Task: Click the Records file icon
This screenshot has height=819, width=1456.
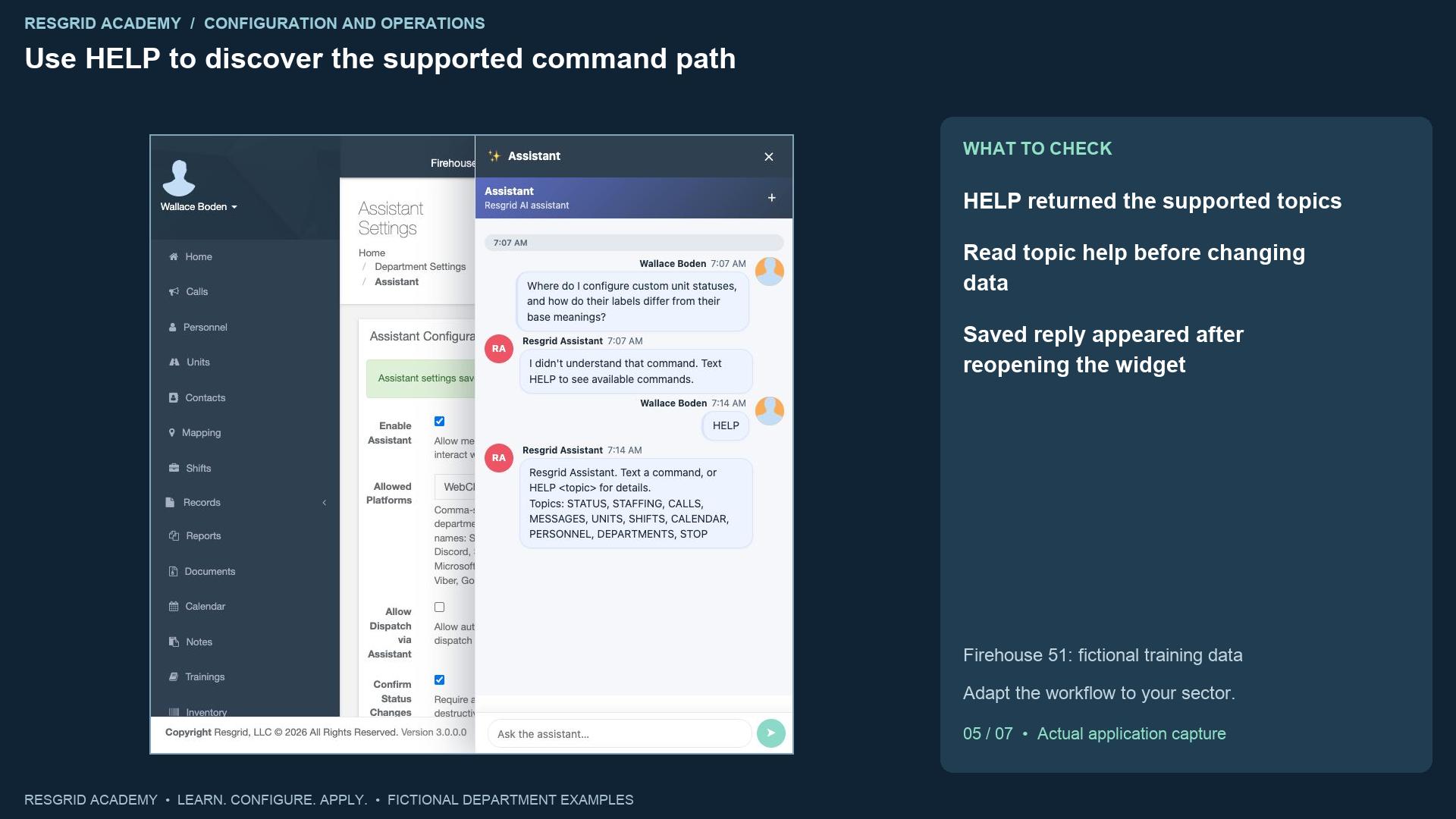Action: [170, 503]
